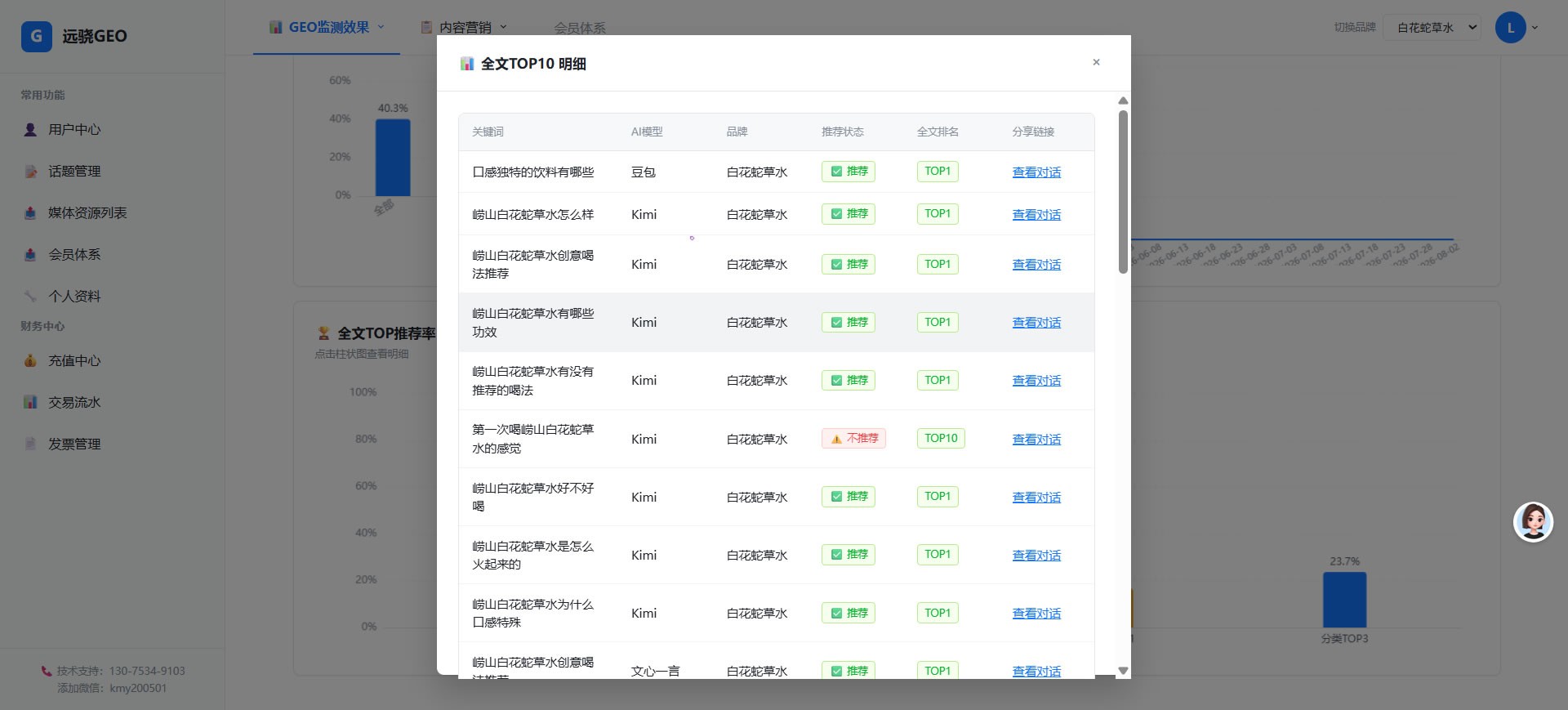The width and height of the screenshot is (1568, 710).
Task: Switch to GEO监测效果 tab
Action: [327, 27]
